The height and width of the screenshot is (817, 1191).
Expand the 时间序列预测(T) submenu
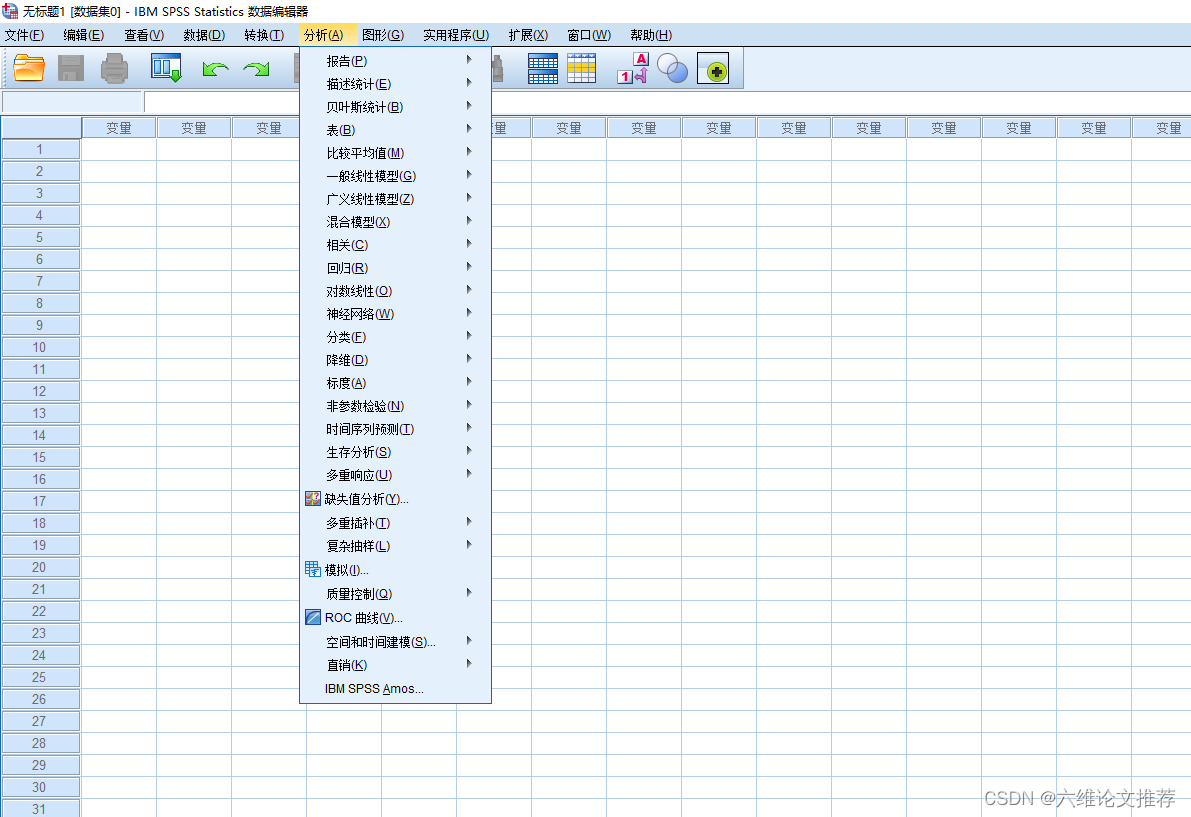[396, 429]
